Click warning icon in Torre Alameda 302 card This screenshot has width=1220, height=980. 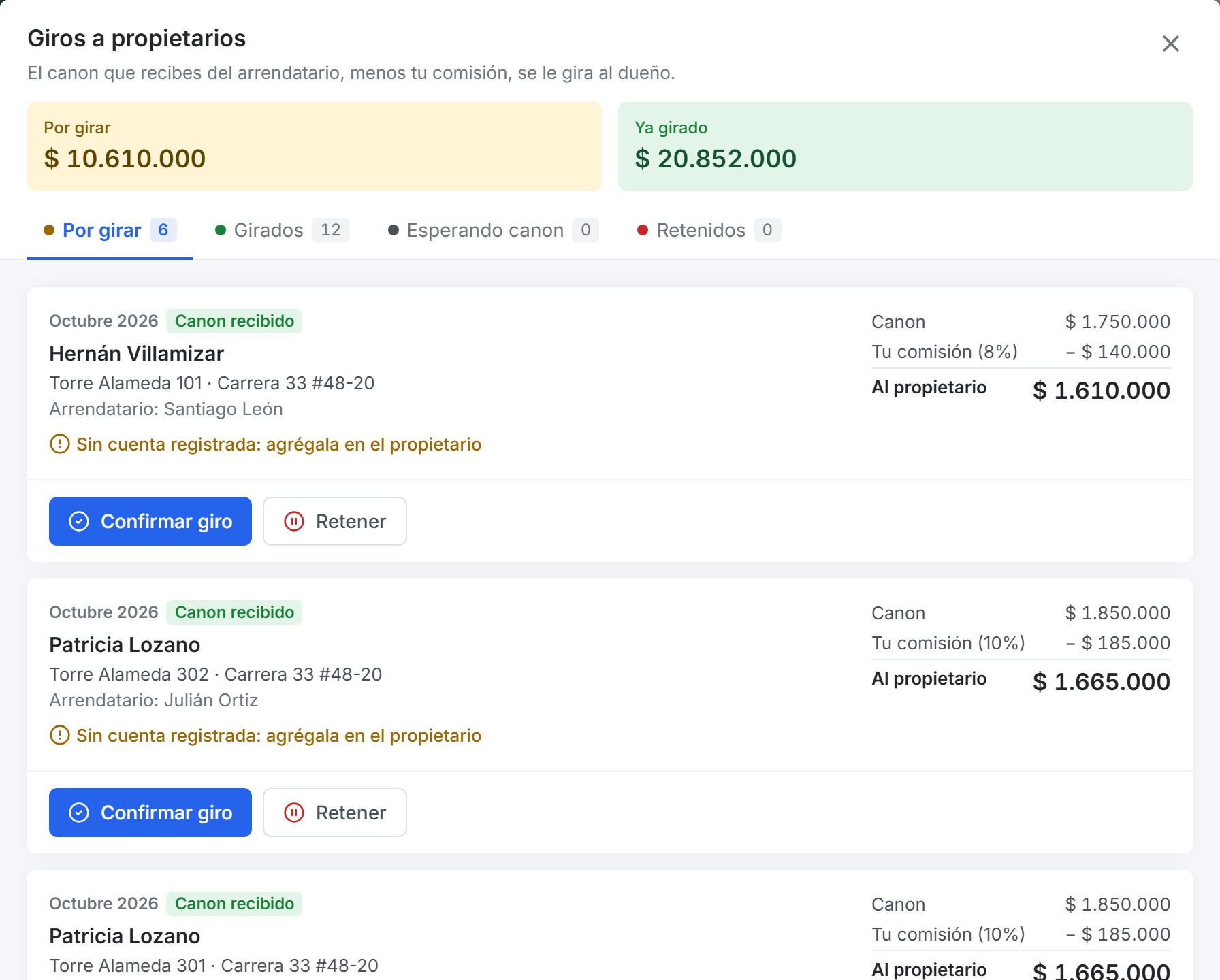[x=60, y=736]
